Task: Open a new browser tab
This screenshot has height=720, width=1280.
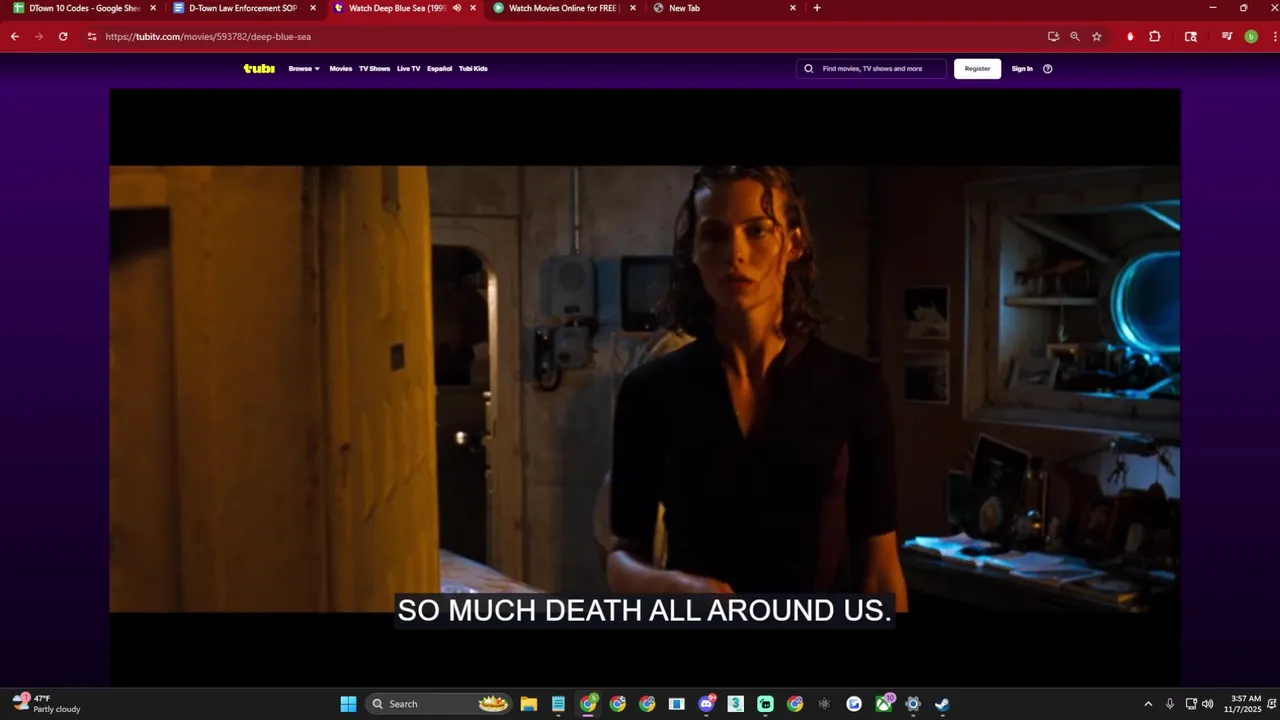Action: pyautogui.click(x=817, y=8)
